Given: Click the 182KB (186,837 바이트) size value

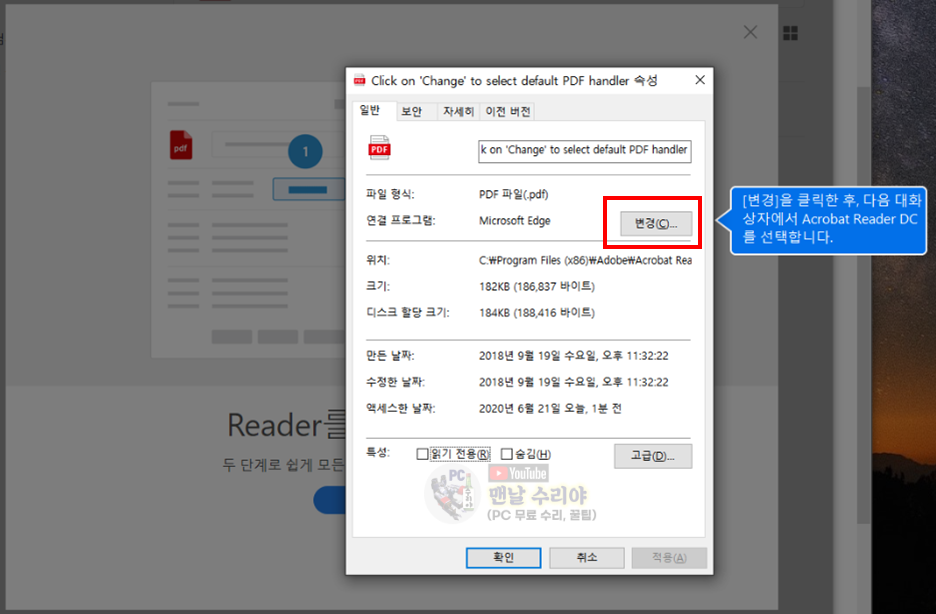Looking at the screenshot, I should click(537, 286).
